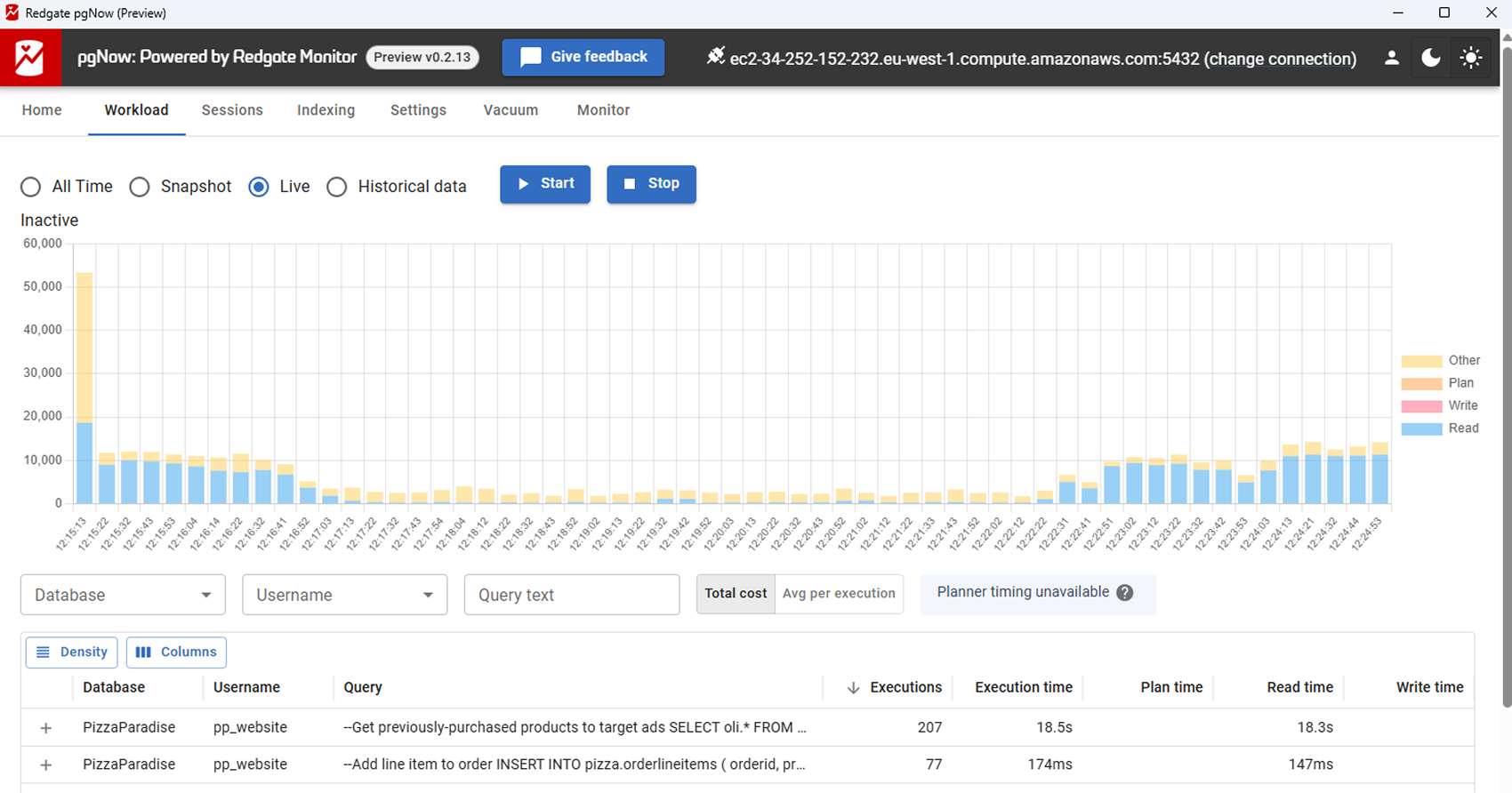Select the All Time radio option
Image resolution: width=1512 pixels, height=793 pixels.
tap(31, 187)
